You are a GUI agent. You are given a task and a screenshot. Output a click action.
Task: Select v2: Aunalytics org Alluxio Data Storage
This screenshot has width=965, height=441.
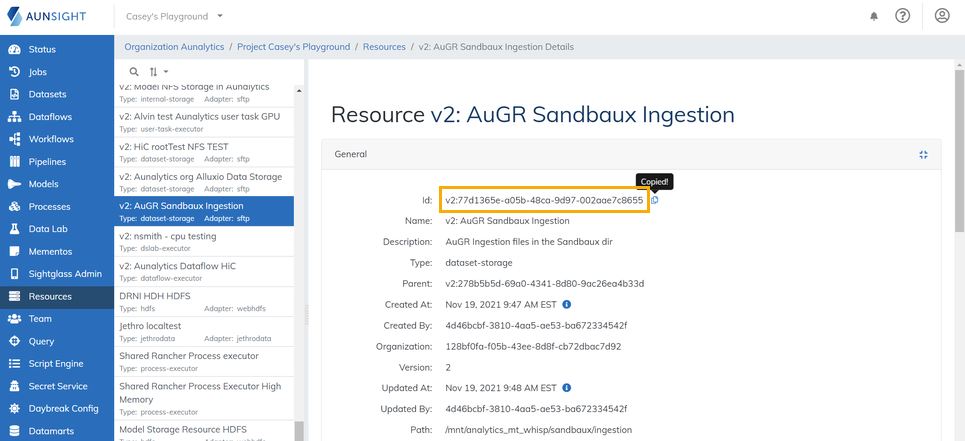(204, 182)
